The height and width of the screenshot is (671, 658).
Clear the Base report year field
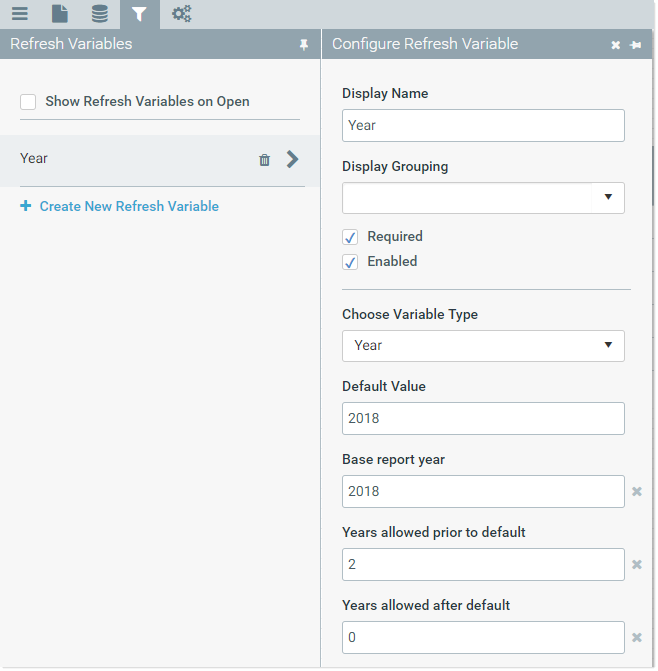click(x=637, y=491)
